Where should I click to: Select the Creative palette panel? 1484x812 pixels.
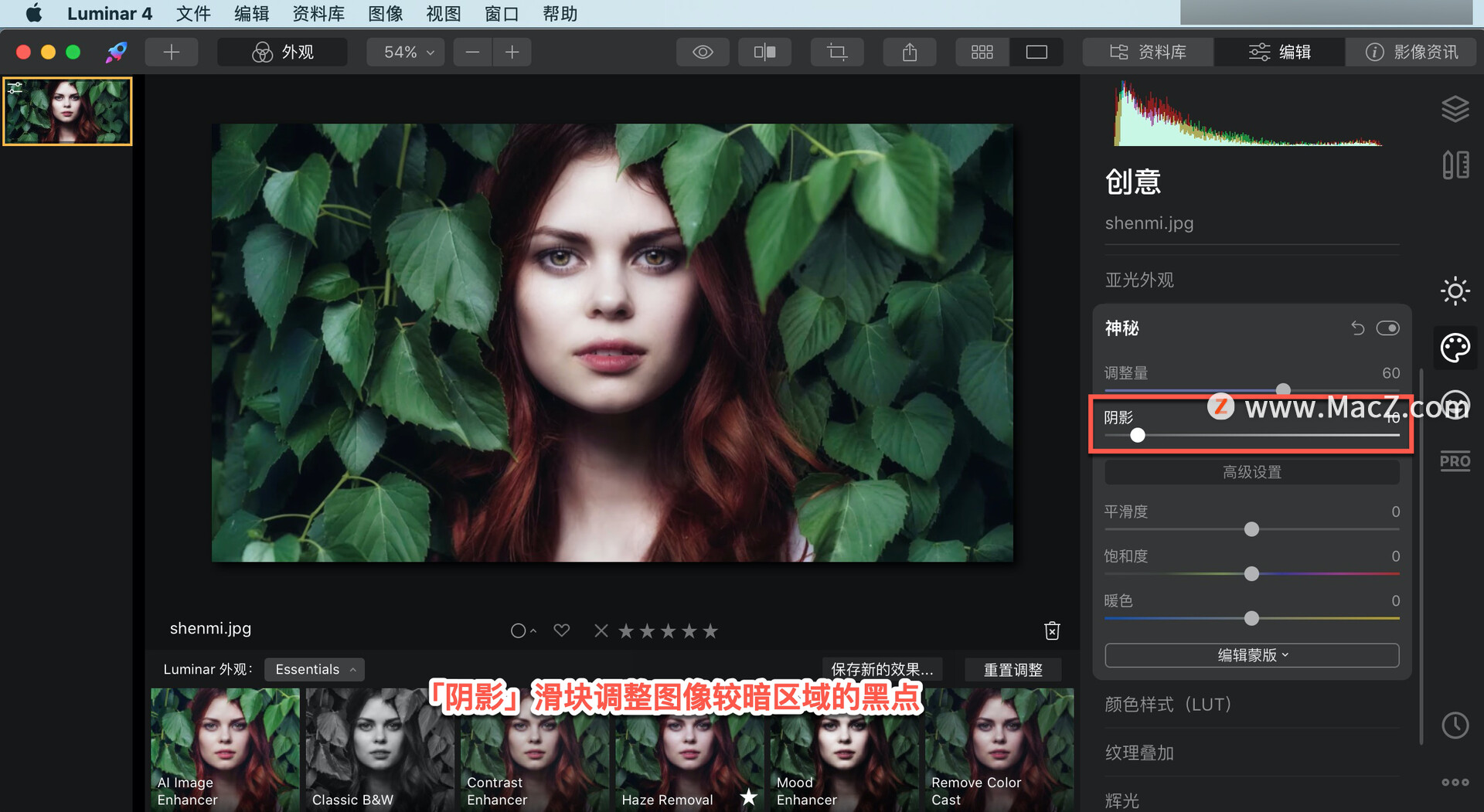point(1455,348)
